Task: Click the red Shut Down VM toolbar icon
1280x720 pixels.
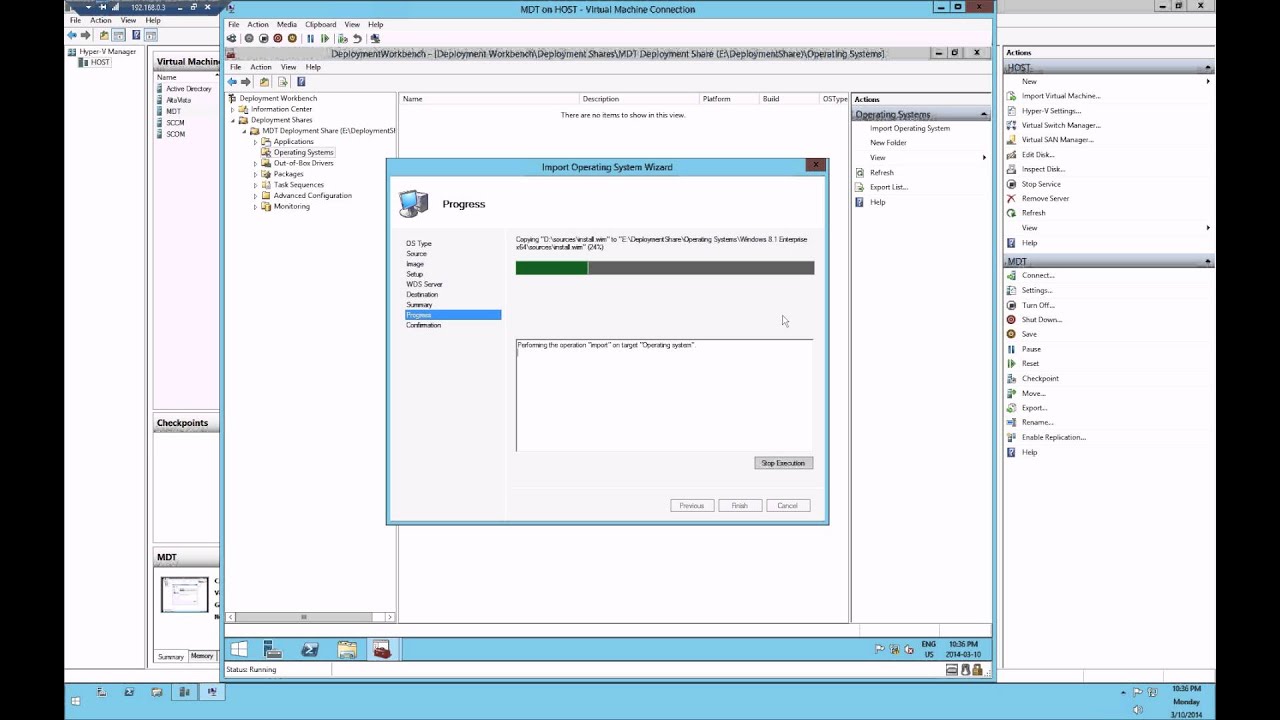Action: point(278,38)
